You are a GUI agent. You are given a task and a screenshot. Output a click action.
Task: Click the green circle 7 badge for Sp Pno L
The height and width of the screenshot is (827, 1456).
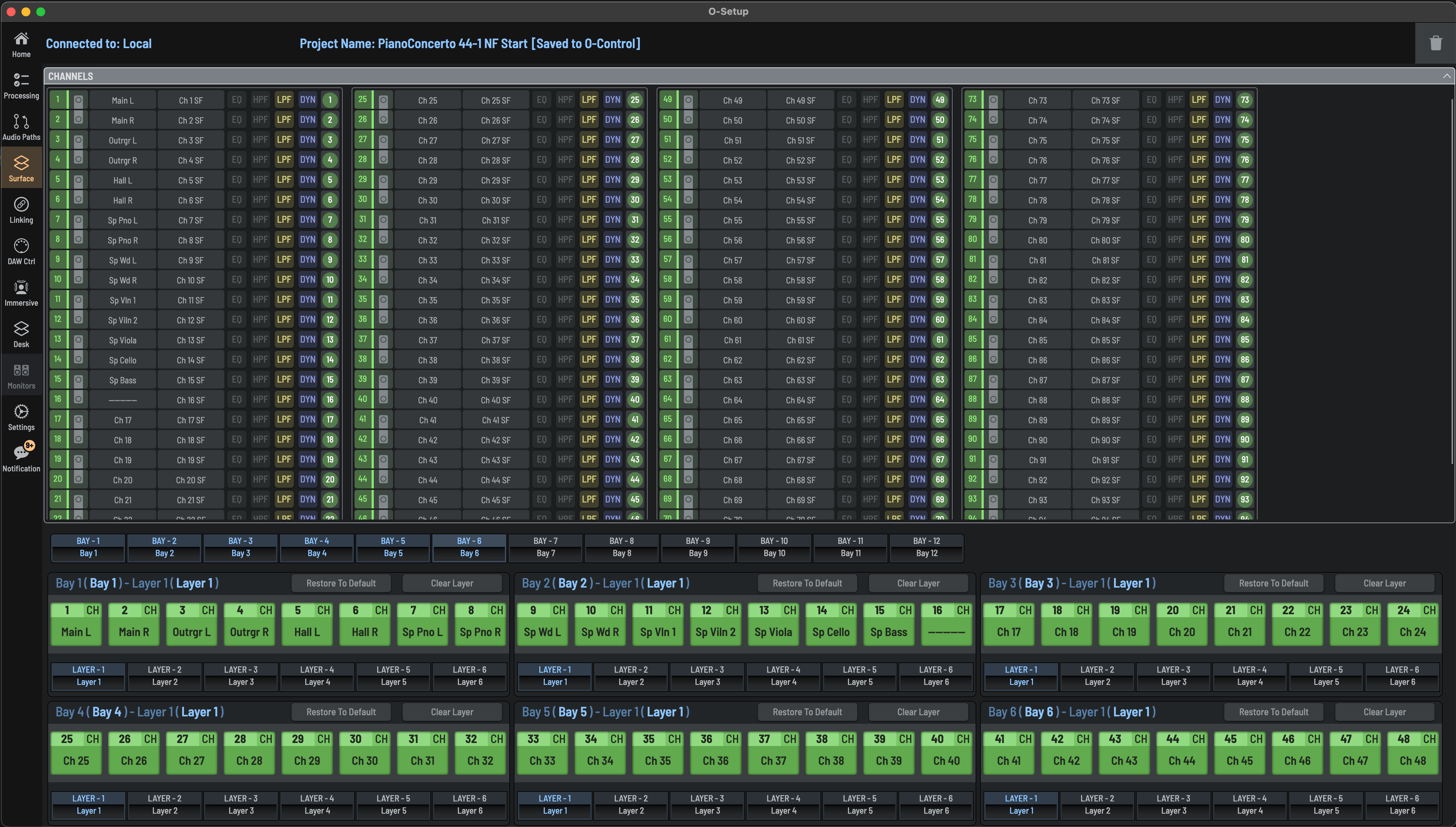(x=330, y=220)
